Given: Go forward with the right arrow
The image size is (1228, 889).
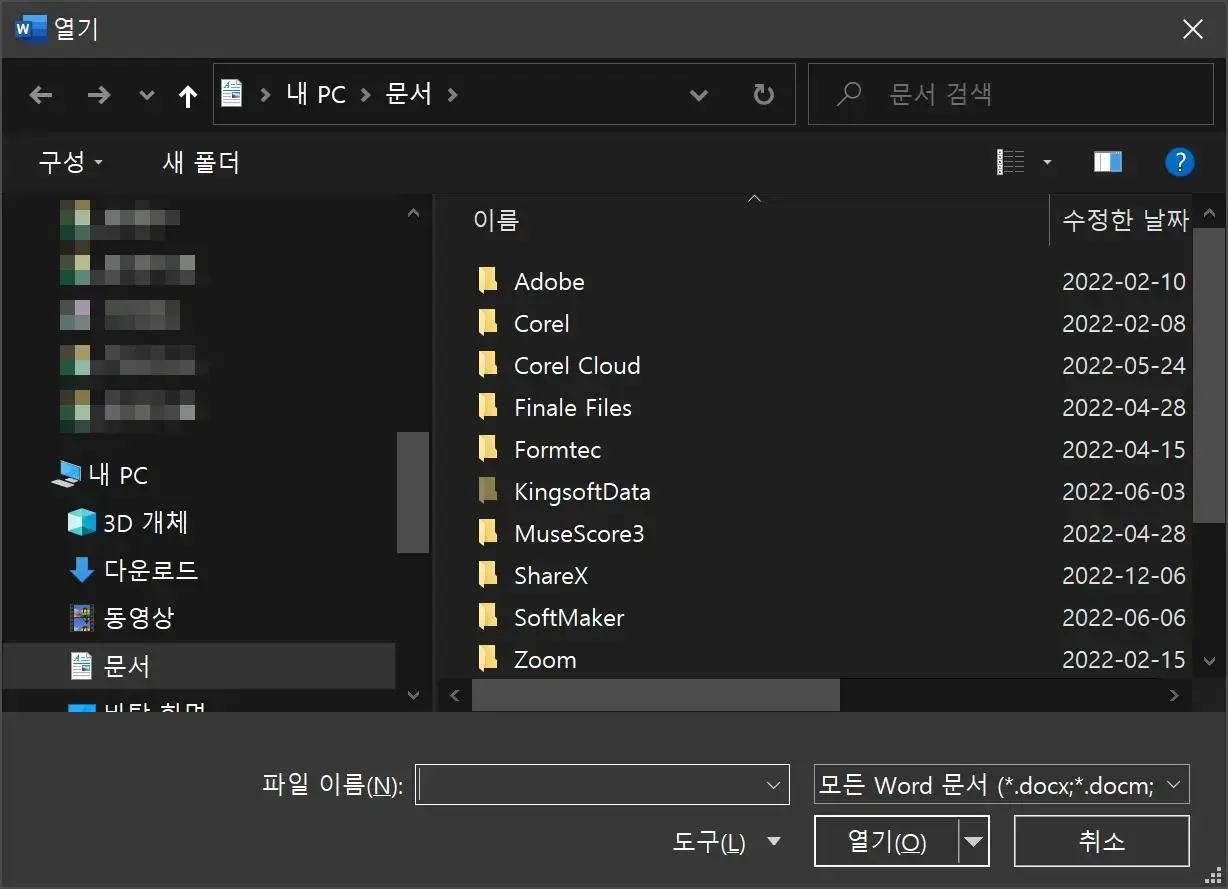Looking at the screenshot, I should click(x=98, y=95).
